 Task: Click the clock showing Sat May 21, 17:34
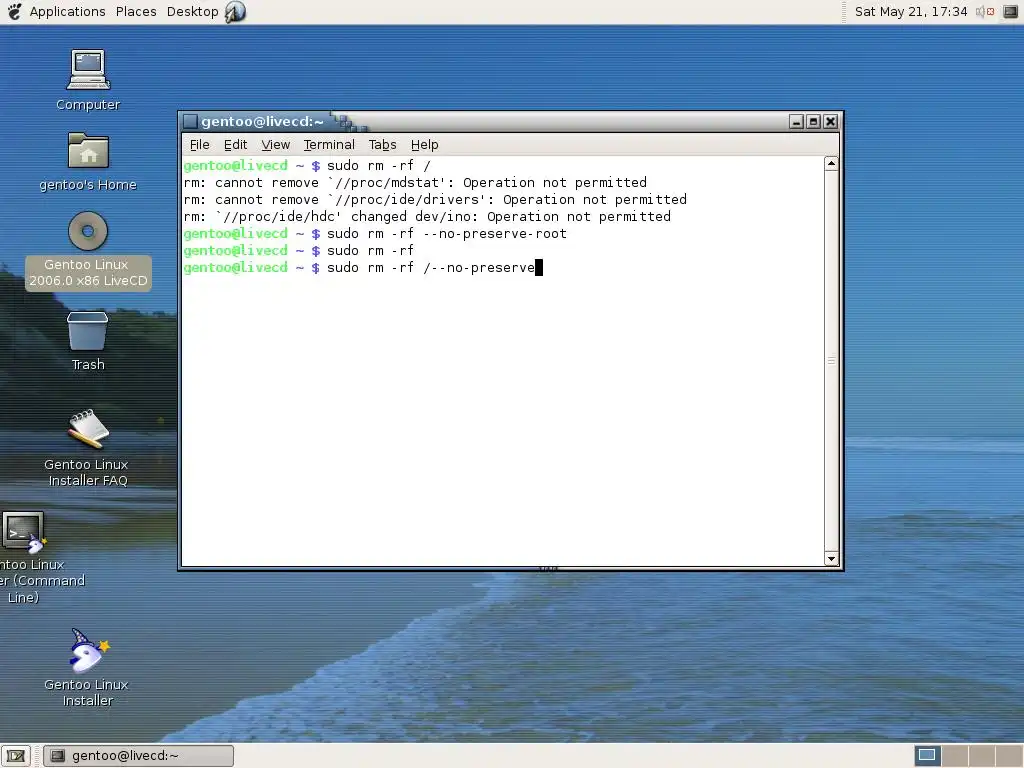pos(910,11)
